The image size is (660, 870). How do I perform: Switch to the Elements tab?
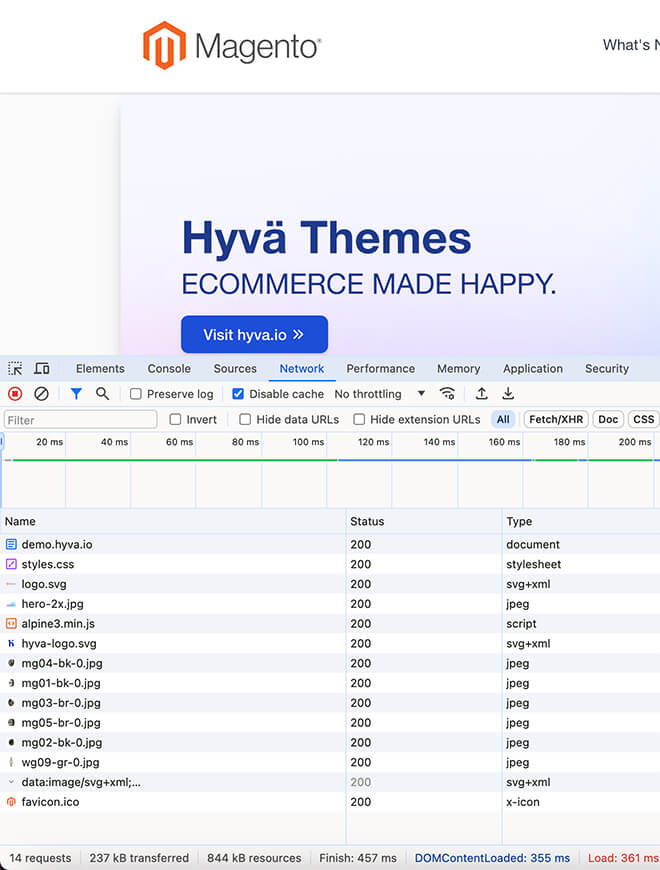tap(100, 368)
